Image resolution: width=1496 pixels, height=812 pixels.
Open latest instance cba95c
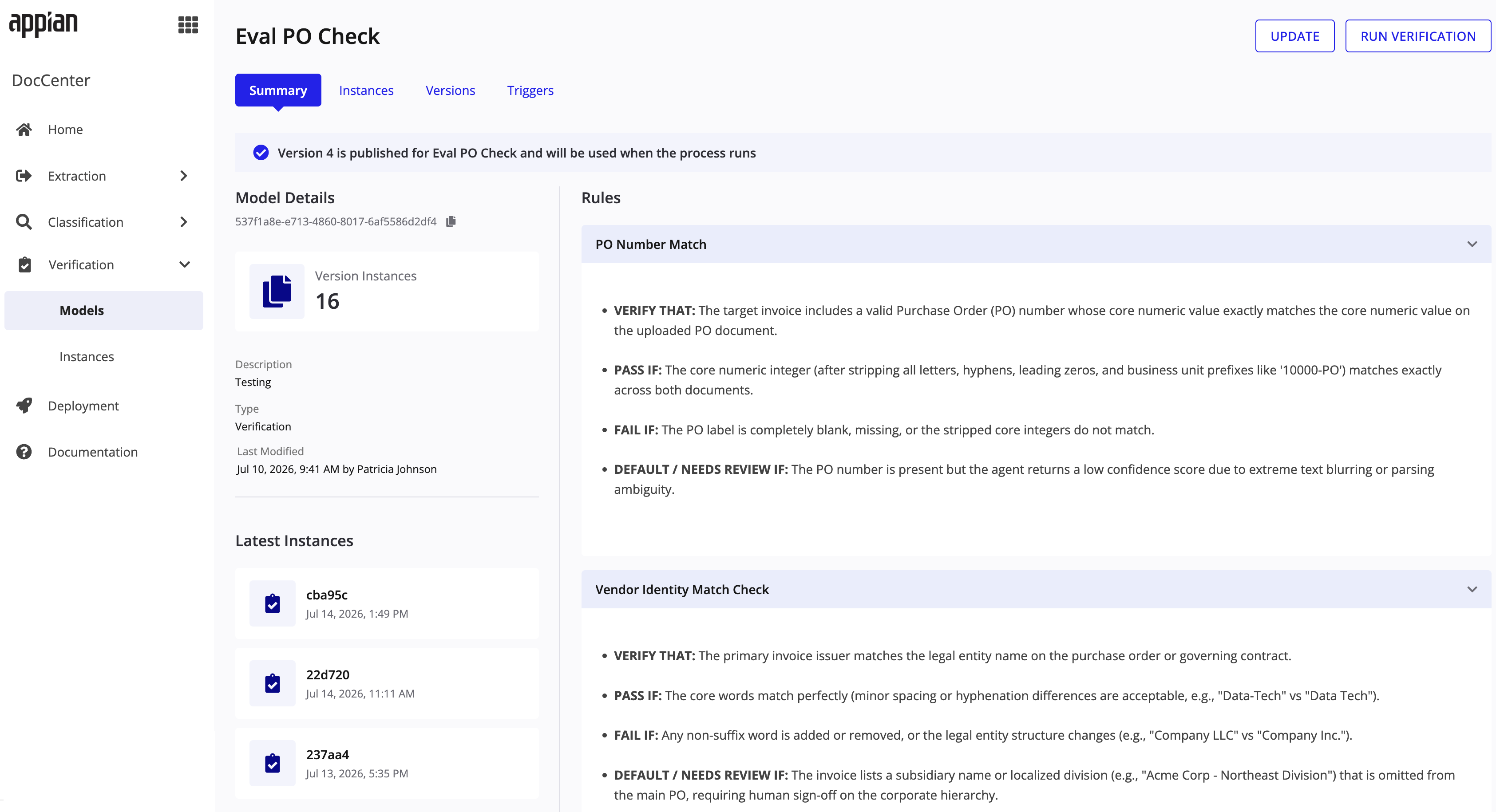(387, 603)
